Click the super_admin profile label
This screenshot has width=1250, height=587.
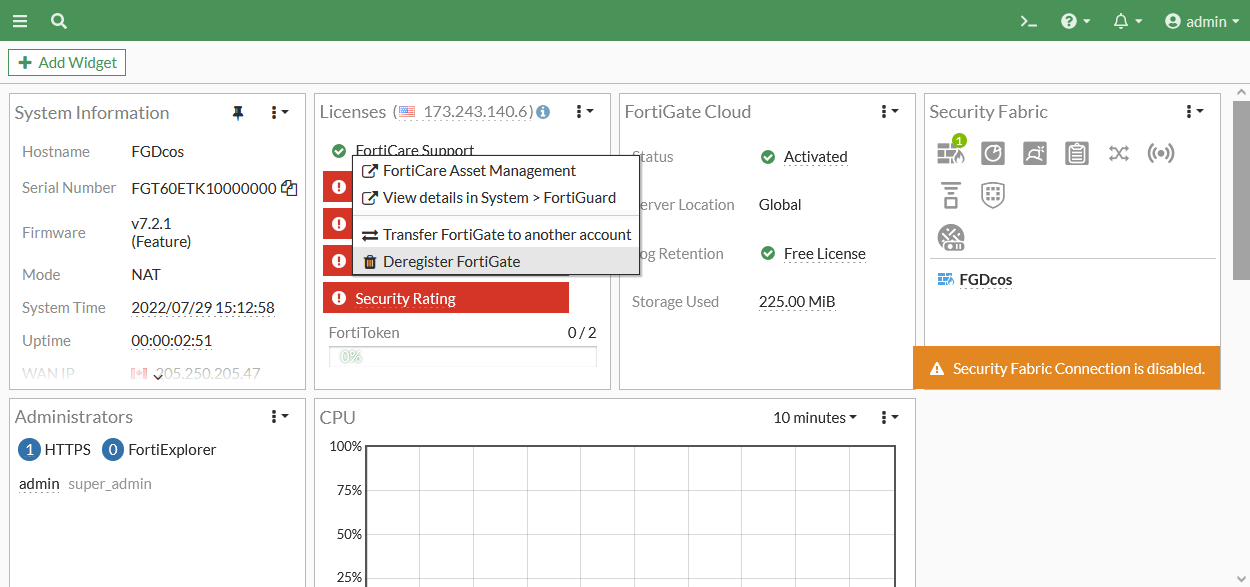(x=110, y=484)
